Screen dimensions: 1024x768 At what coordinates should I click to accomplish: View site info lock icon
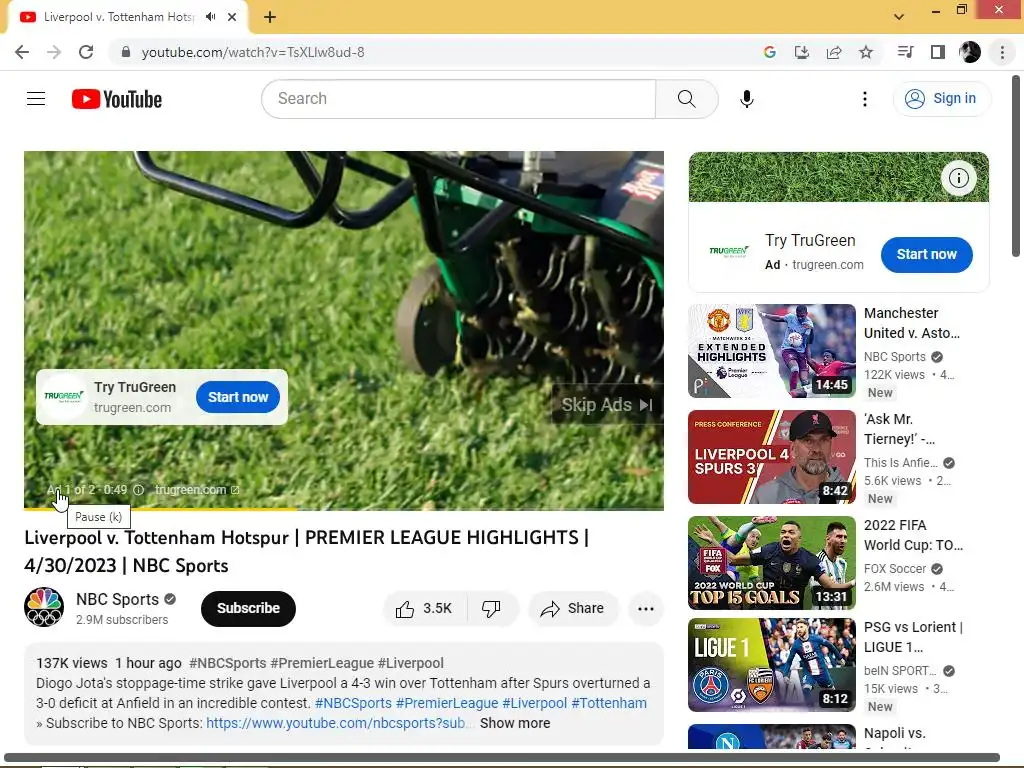pos(126,52)
